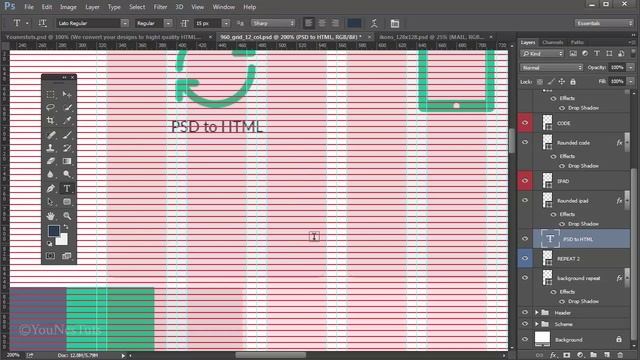Hide the Background layer

coord(525,339)
